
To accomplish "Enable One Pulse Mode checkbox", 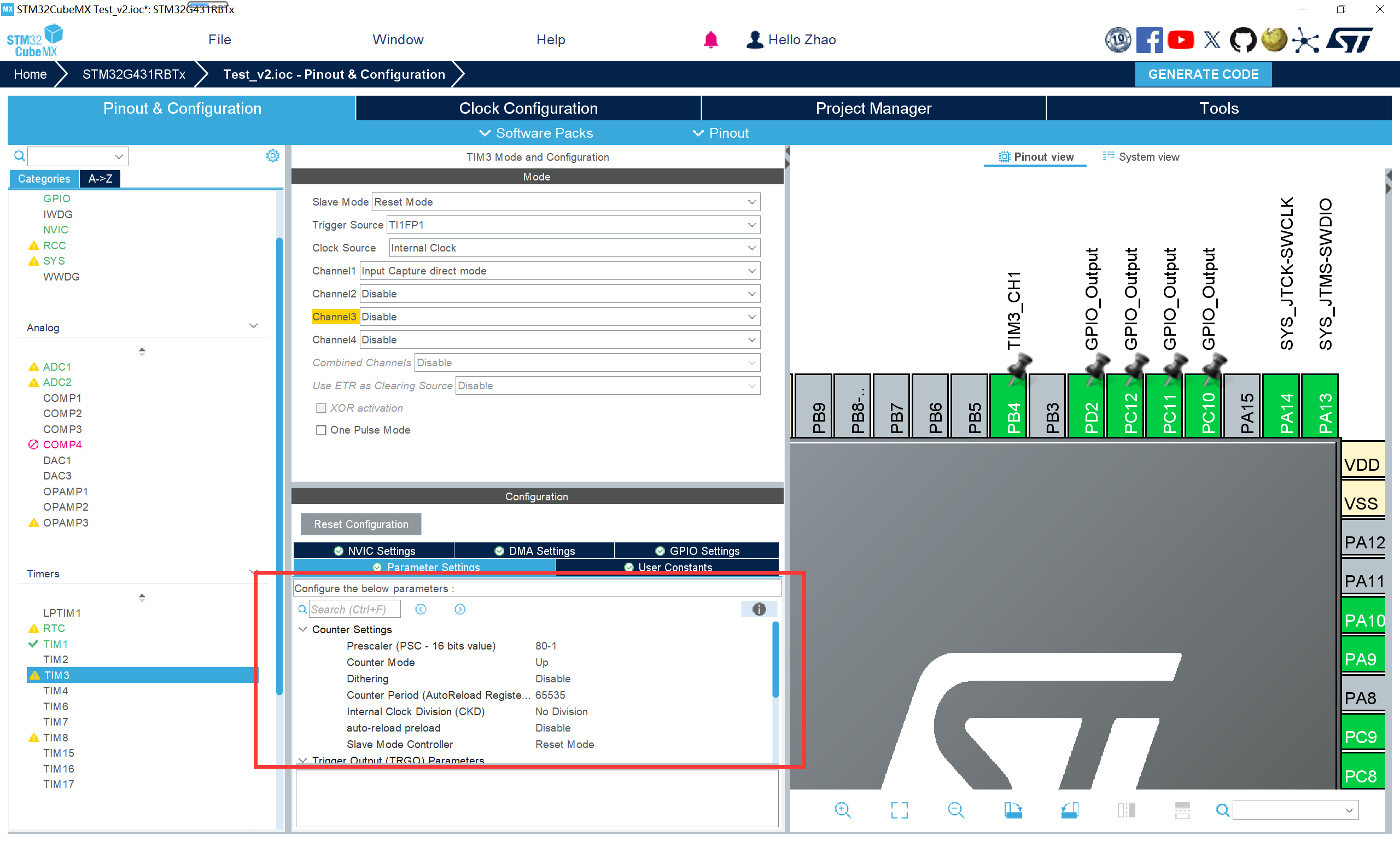I will click(x=321, y=430).
